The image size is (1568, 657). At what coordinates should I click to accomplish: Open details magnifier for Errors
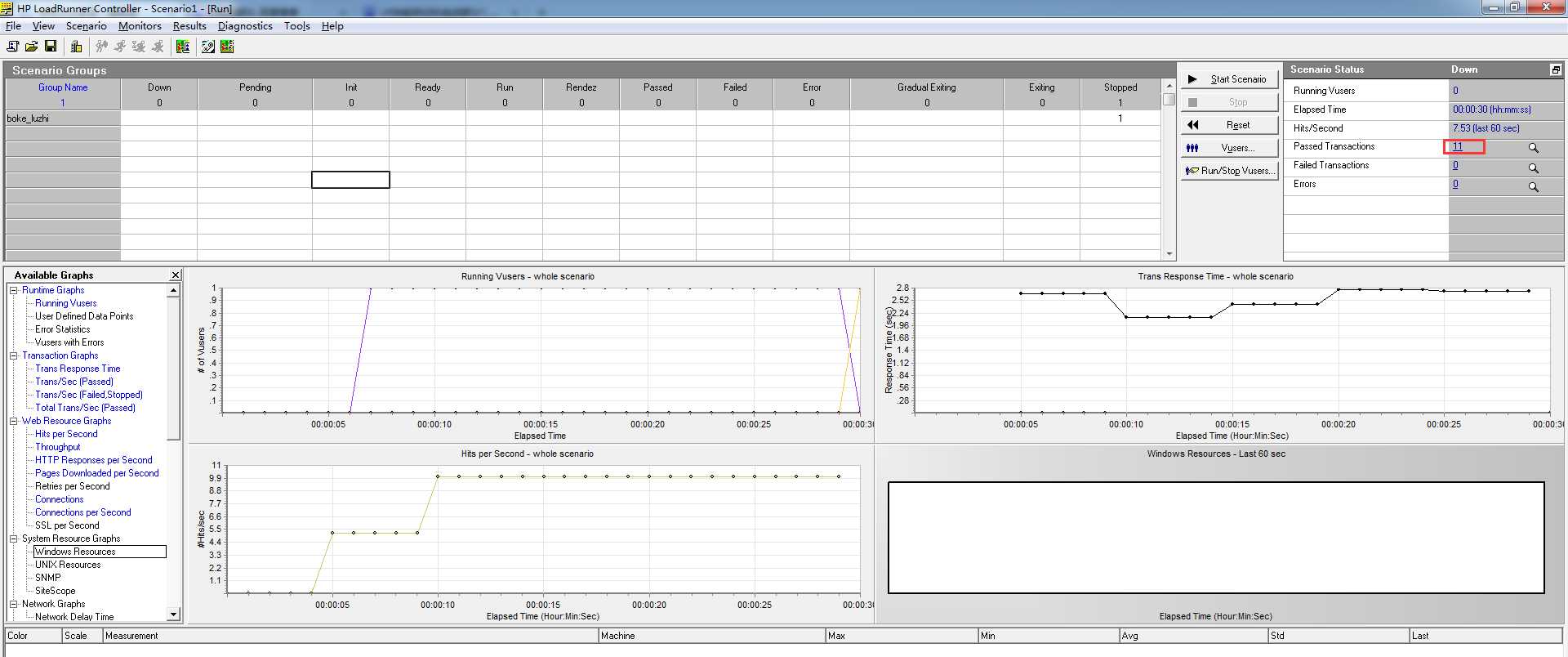pyautogui.click(x=1533, y=186)
